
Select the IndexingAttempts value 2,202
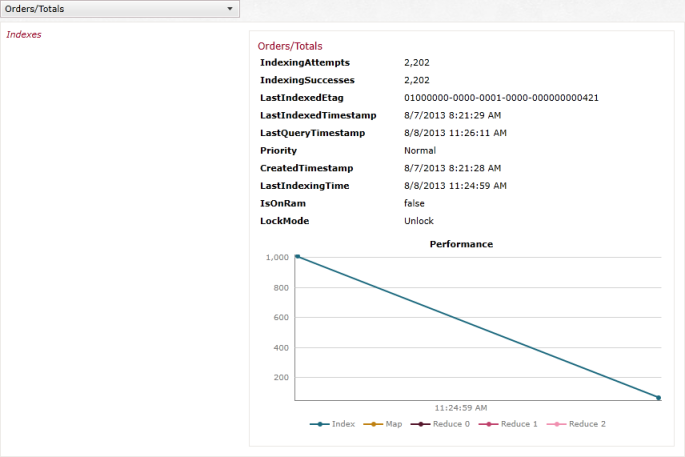click(417, 62)
